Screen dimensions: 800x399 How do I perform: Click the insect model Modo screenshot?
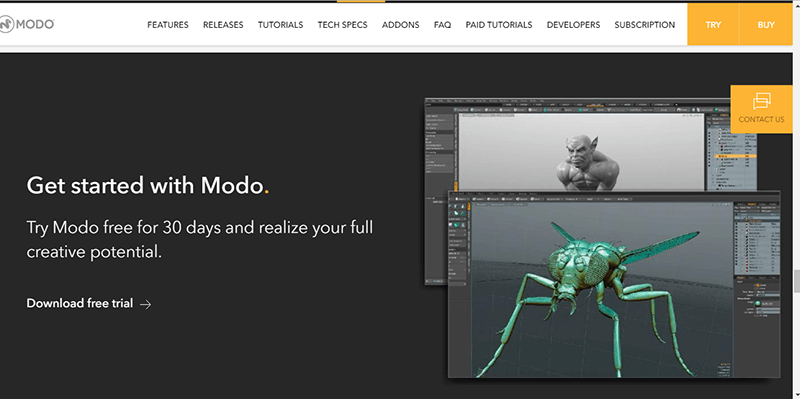tap(614, 284)
